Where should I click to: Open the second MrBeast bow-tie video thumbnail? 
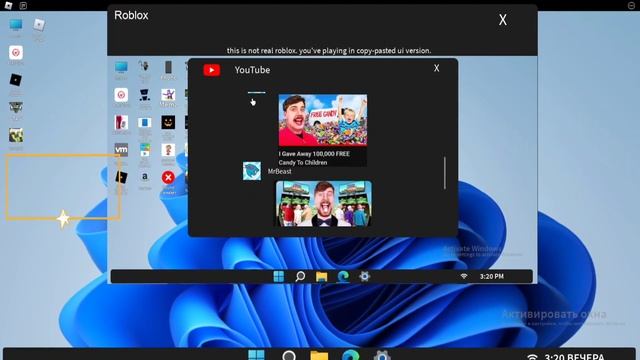point(324,204)
